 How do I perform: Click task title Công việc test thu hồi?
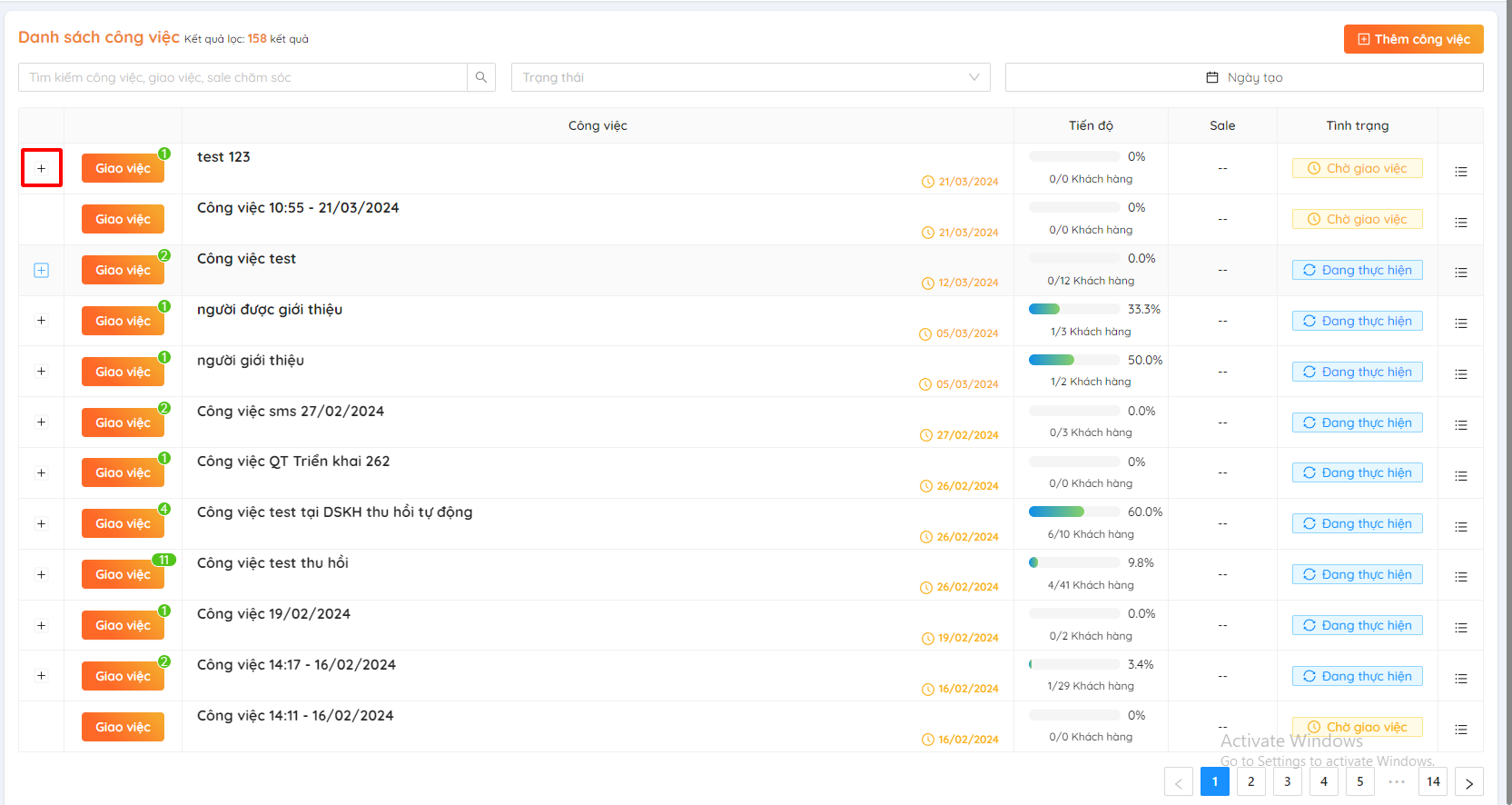coord(272,563)
